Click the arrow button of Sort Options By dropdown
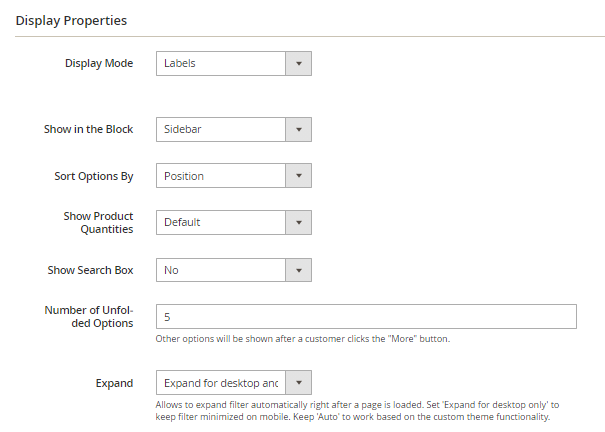Screen dimensions: 605x432 click(x=299, y=176)
